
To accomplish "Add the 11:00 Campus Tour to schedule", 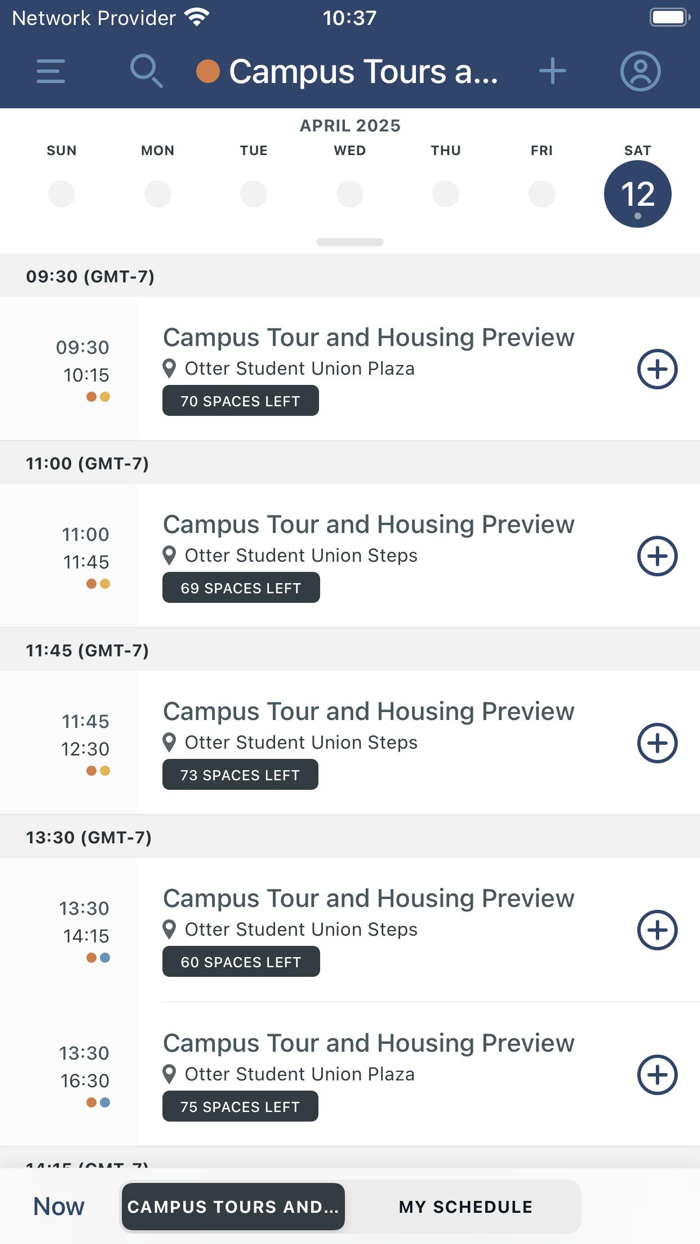I will [657, 556].
